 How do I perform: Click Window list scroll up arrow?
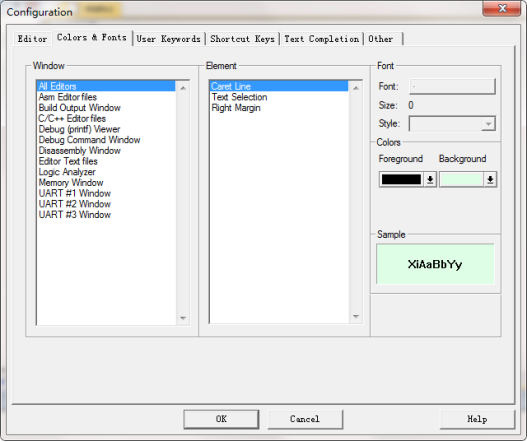point(183,88)
